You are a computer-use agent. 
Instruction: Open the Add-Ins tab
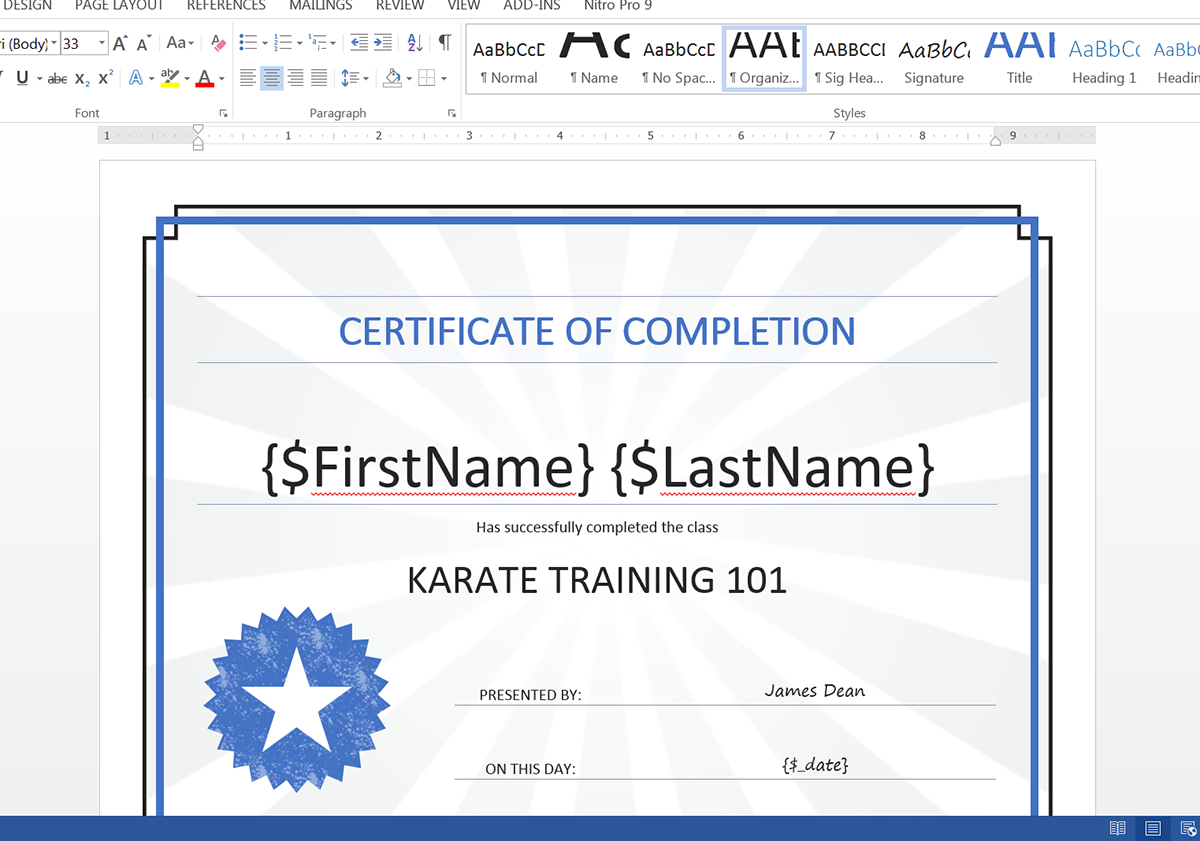[532, 6]
